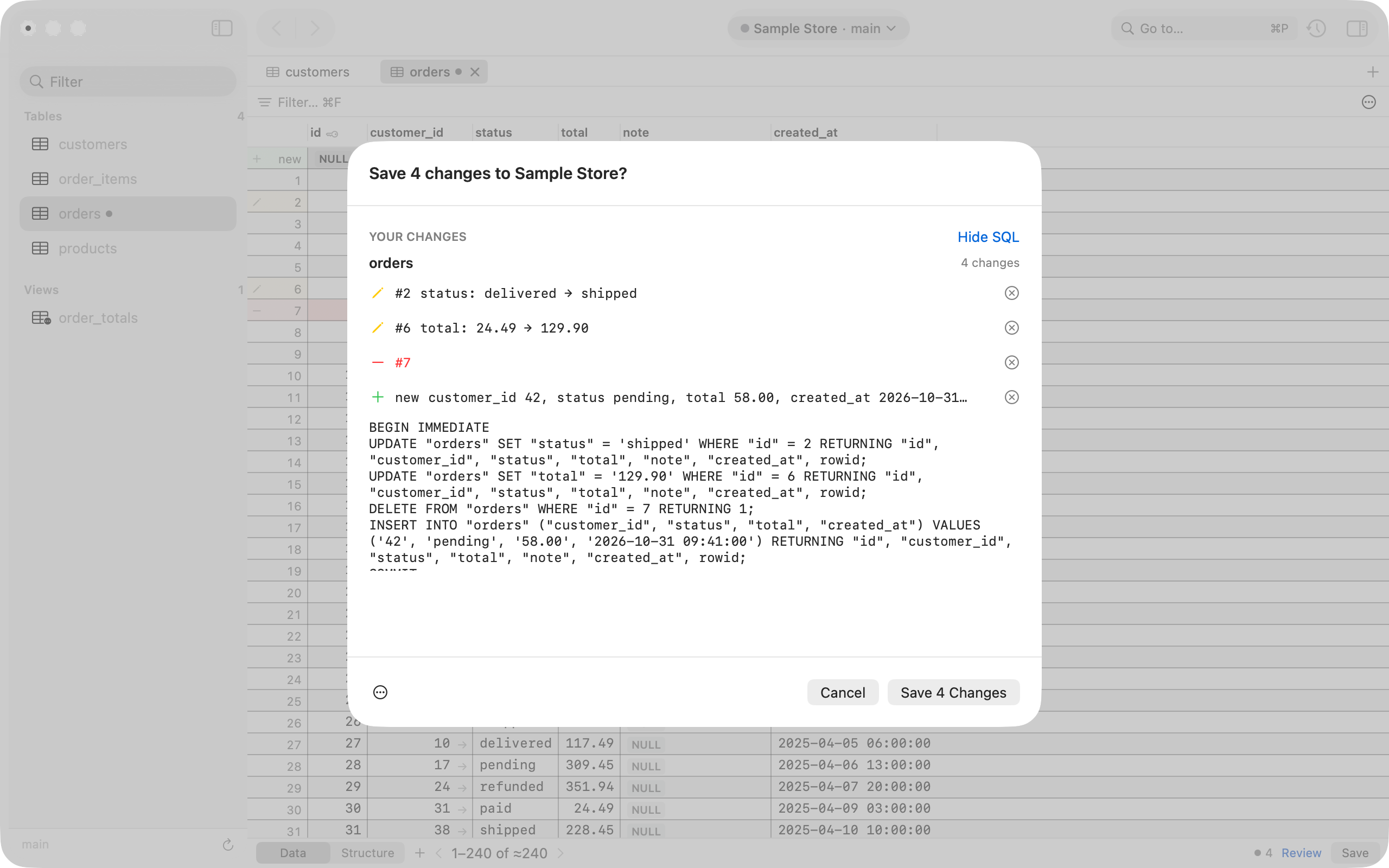Viewport: 1389px width, 868px height.
Task: Click the 'new' row header
Action: tap(278, 159)
